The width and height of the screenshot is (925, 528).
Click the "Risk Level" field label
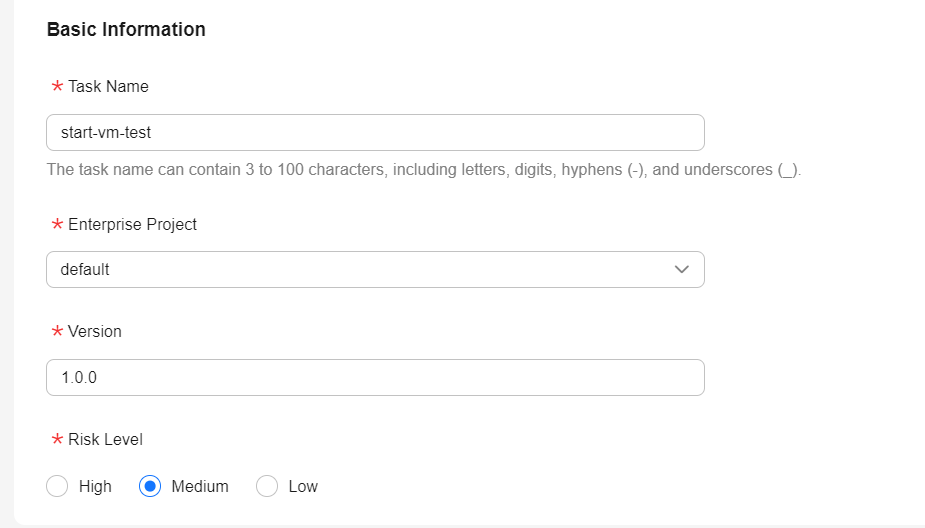coord(105,439)
